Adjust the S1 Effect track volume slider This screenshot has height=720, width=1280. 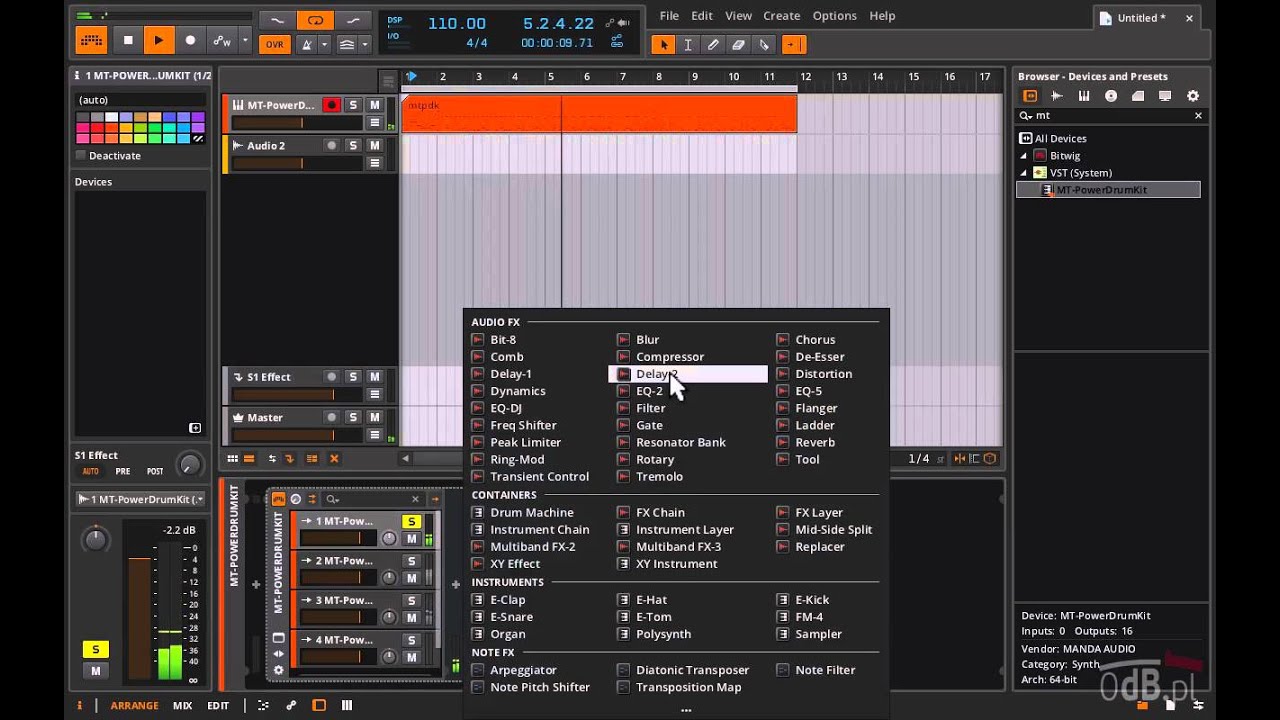(297, 394)
